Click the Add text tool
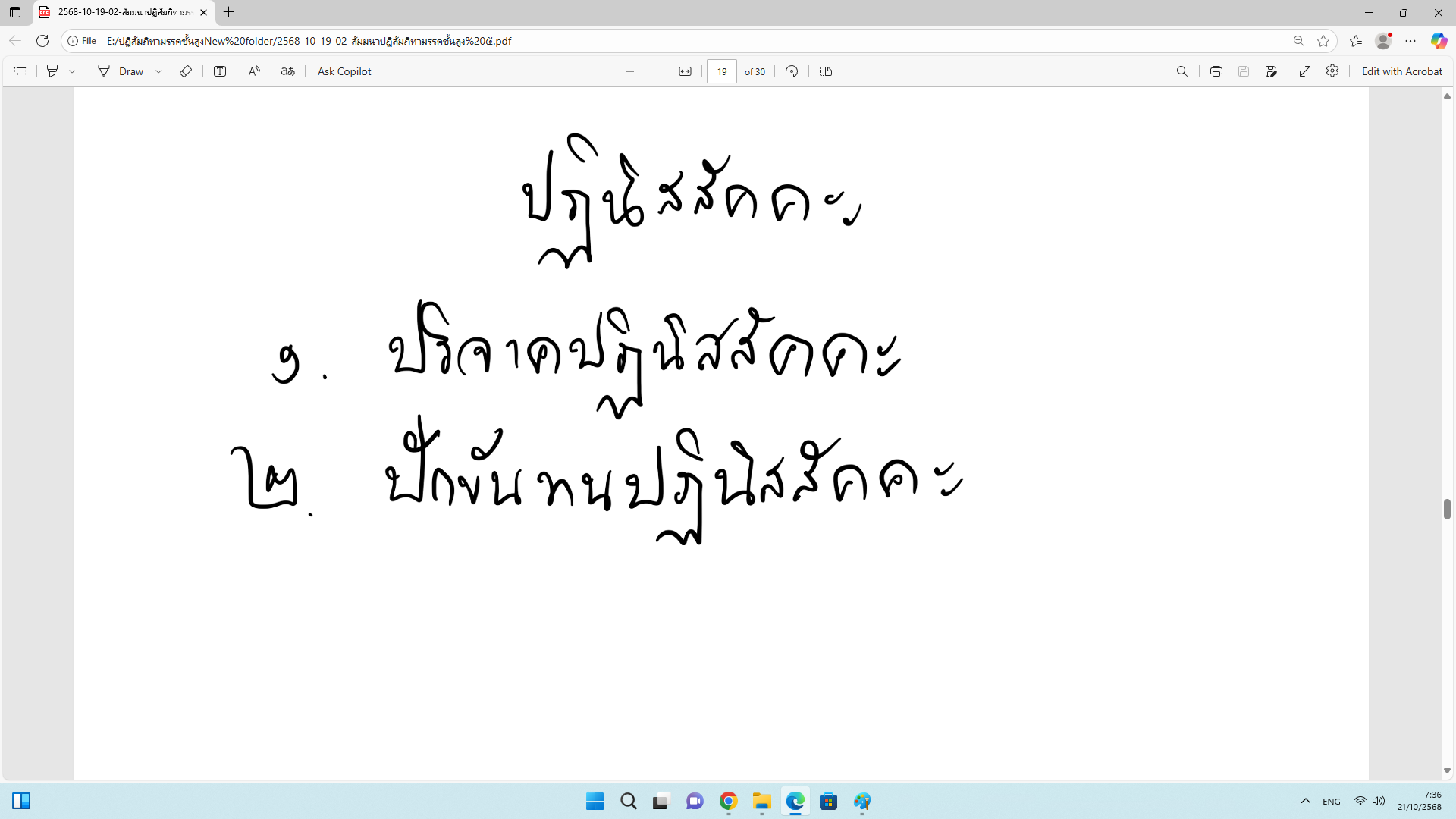 pyautogui.click(x=220, y=71)
